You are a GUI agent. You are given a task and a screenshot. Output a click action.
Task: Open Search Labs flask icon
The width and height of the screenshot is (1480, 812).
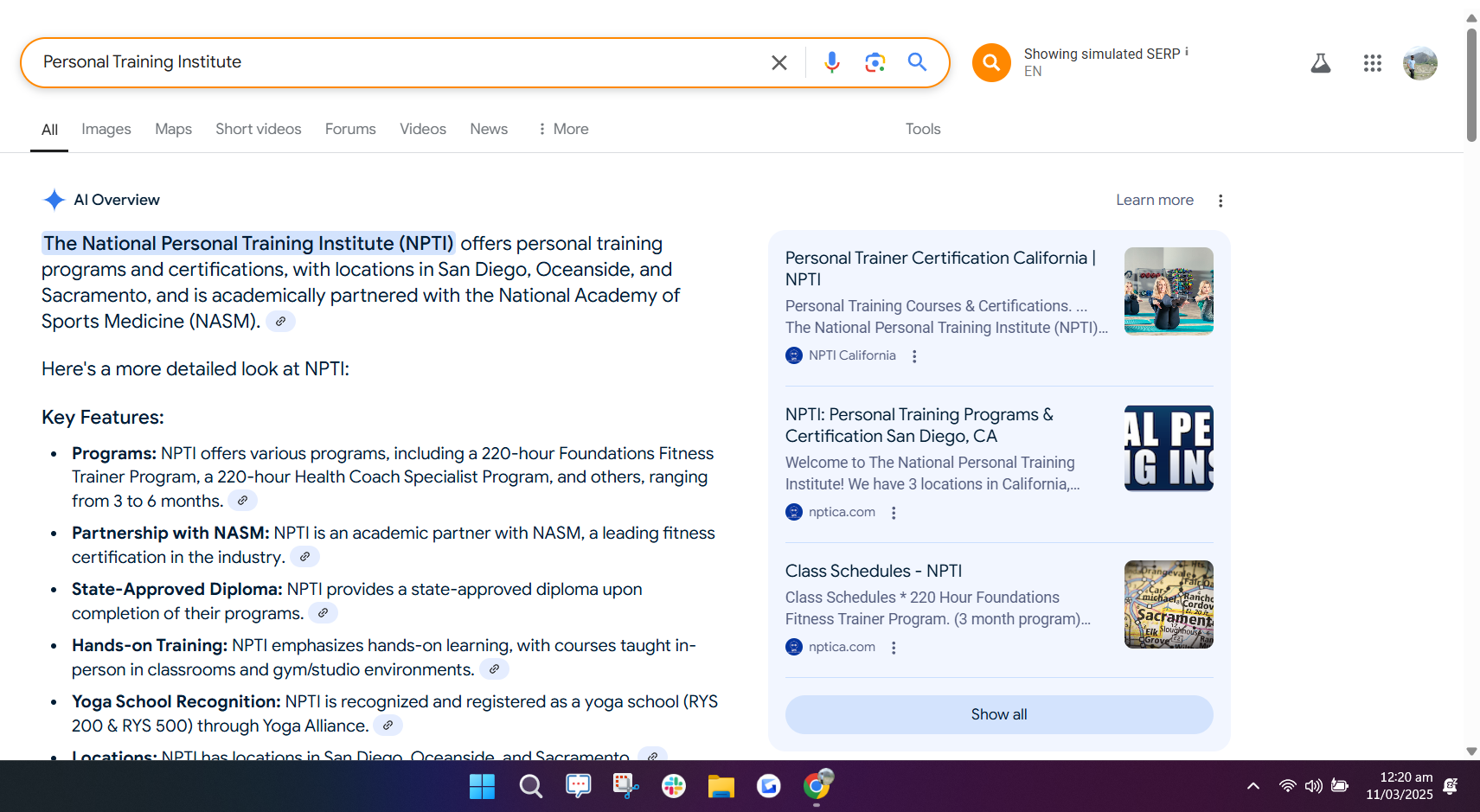tap(1320, 63)
